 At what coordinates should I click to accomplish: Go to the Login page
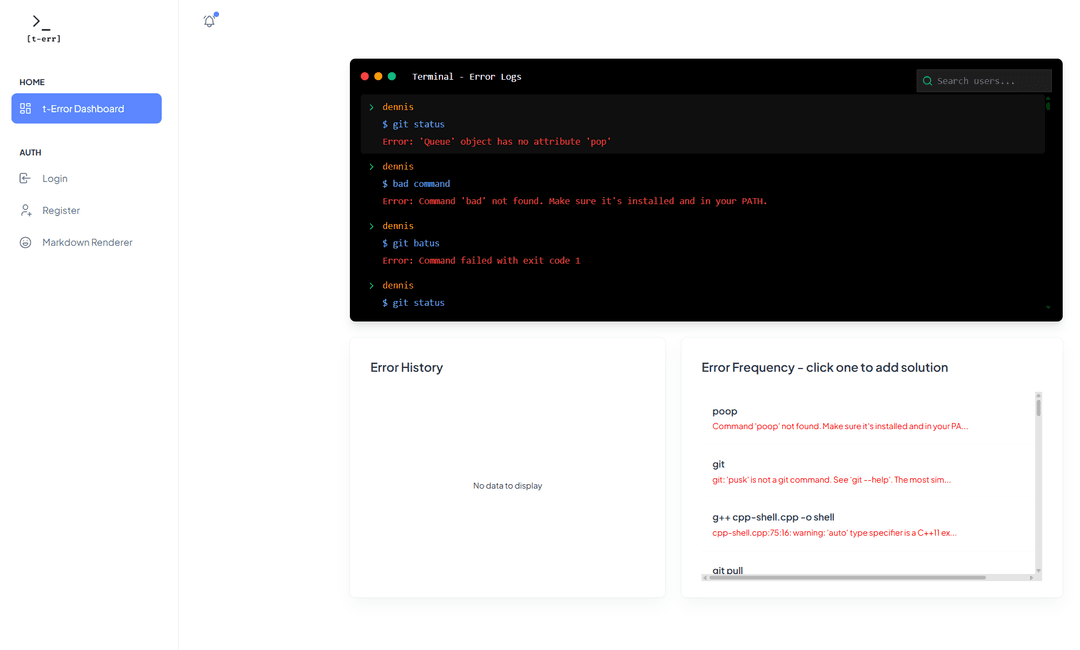(x=55, y=178)
